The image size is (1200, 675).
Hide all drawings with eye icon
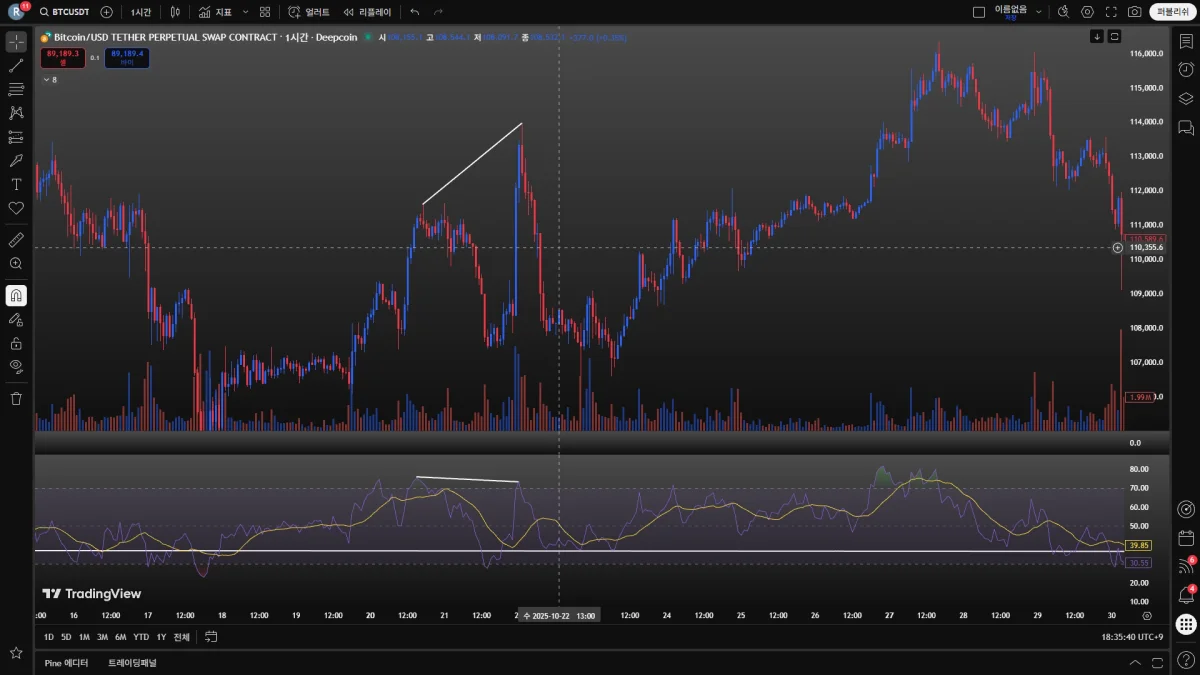(16, 366)
